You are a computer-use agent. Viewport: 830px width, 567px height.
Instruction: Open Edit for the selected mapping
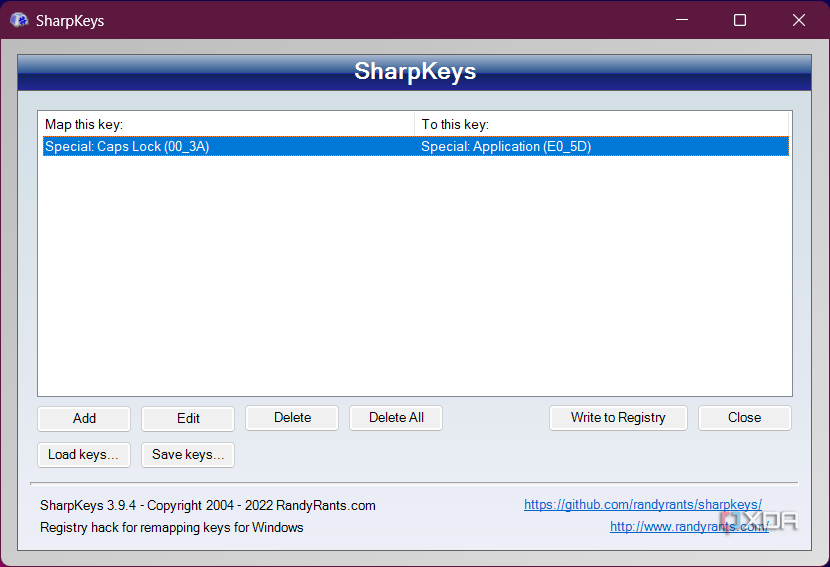pos(188,418)
